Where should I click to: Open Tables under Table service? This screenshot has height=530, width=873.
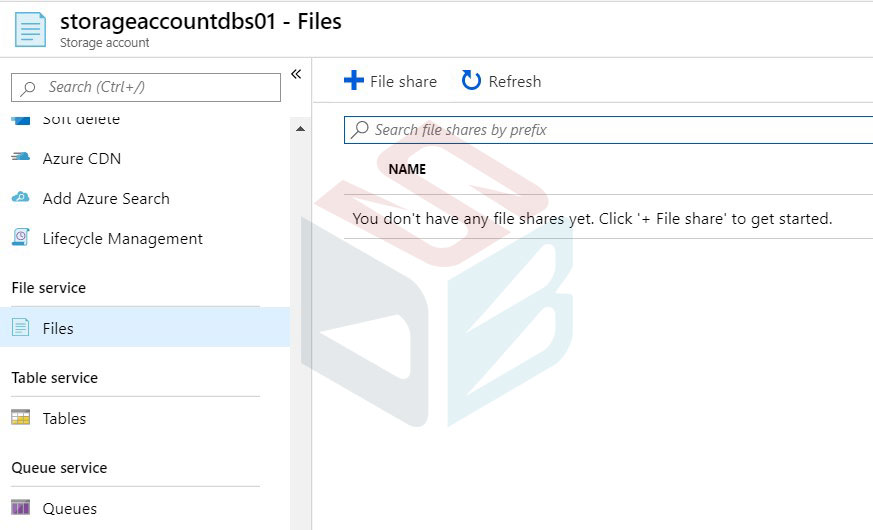click(65, 419)
